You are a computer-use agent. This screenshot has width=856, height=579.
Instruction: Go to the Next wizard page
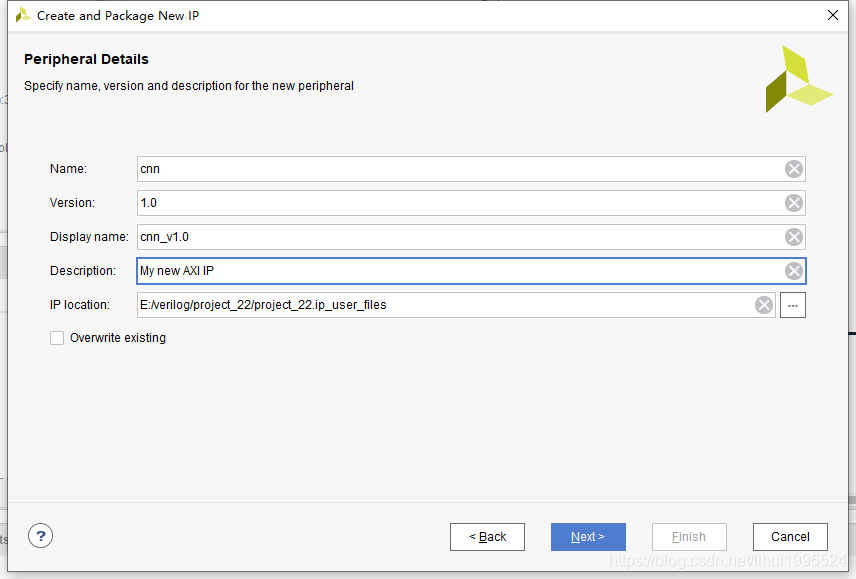(x=588, y=537)
